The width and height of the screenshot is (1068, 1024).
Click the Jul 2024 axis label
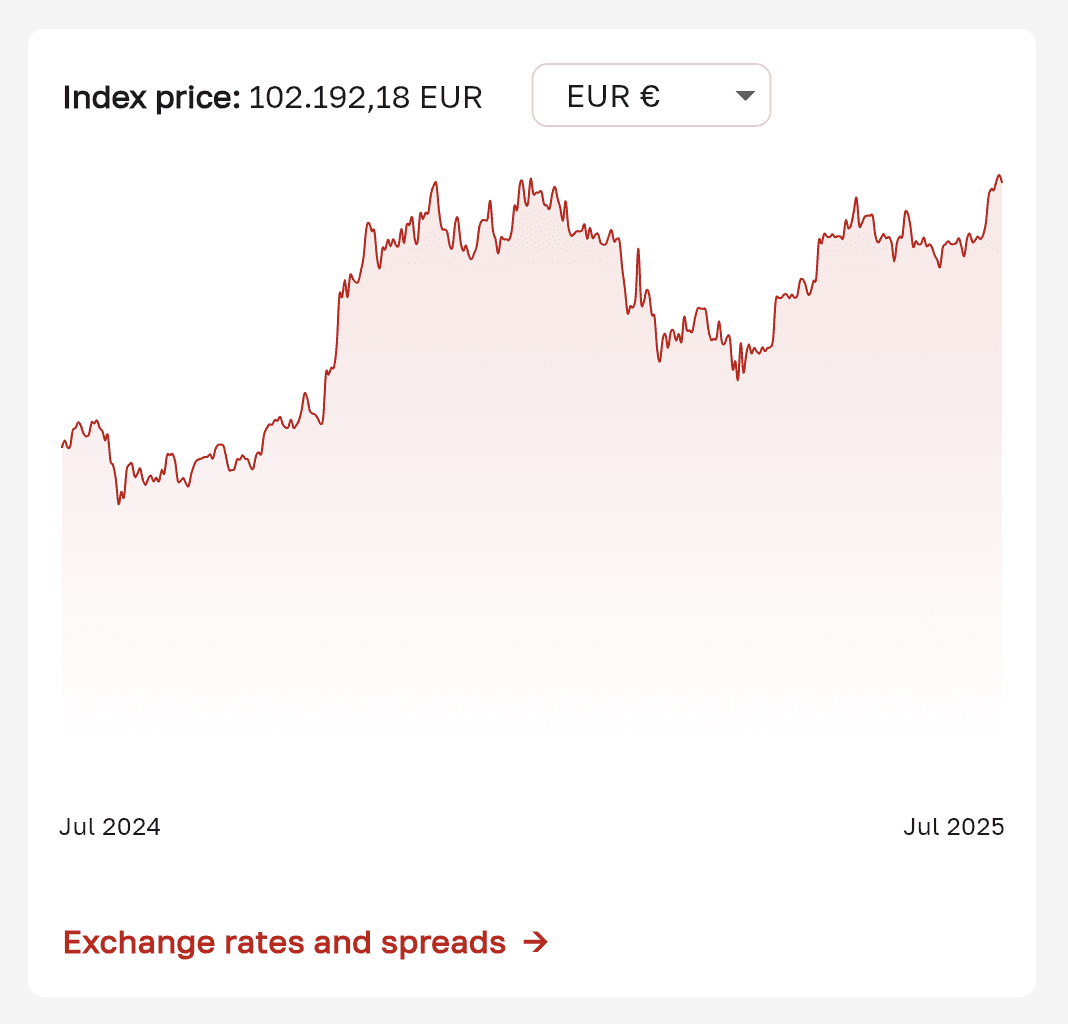point(110,827)
